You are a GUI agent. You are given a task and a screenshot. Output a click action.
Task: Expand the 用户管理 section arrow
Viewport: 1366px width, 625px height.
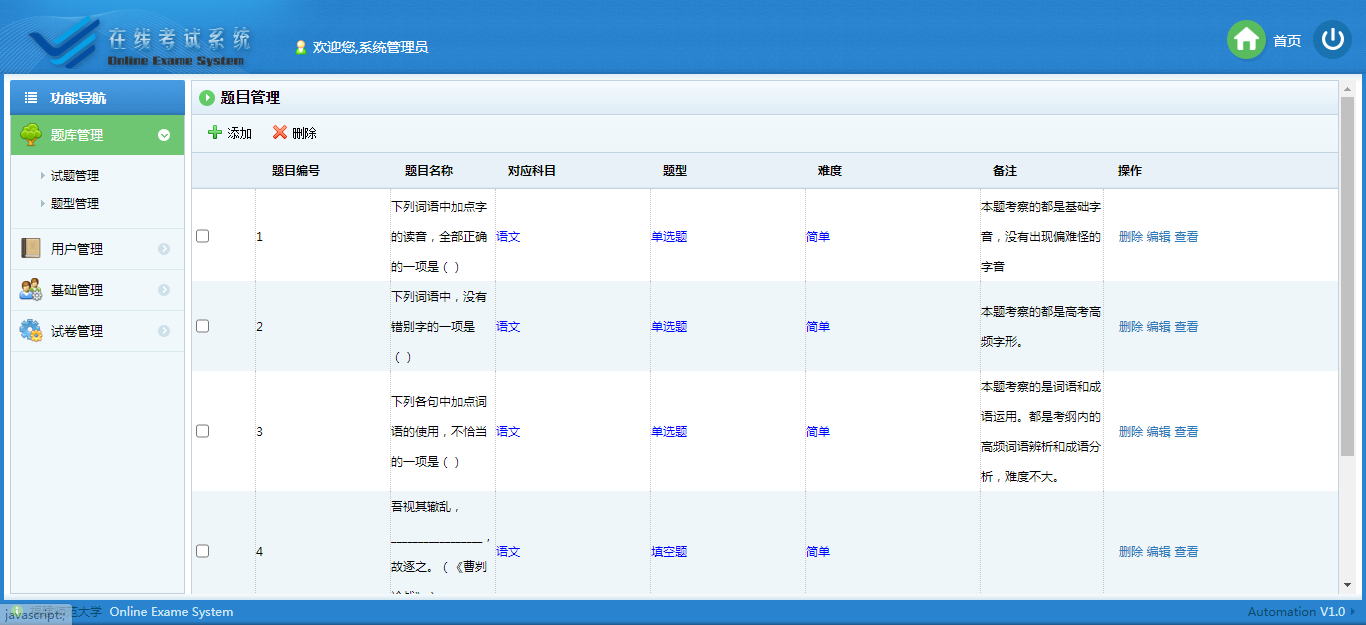tap(164, 249)
